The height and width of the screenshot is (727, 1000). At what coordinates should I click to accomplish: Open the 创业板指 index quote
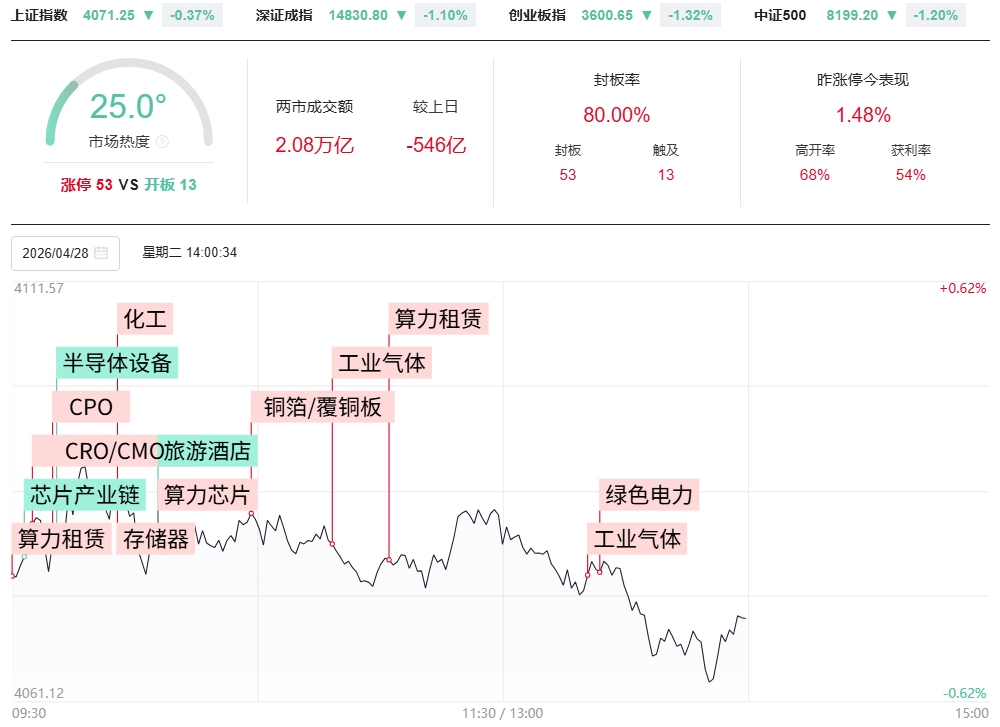click(x=537, y=15)
